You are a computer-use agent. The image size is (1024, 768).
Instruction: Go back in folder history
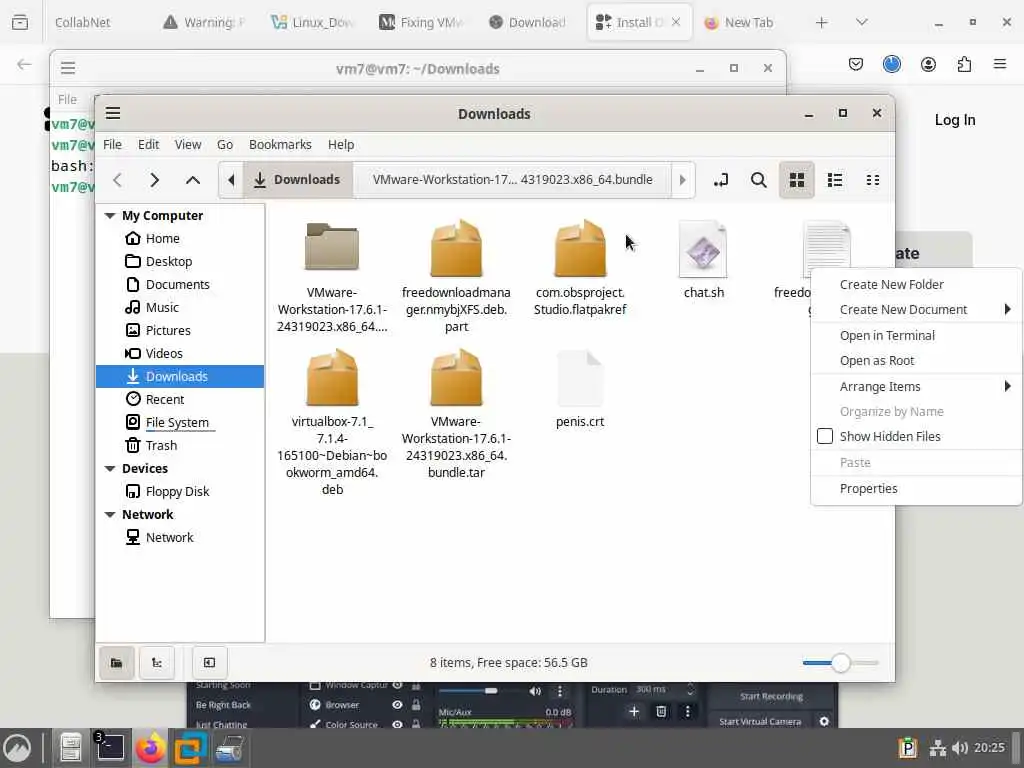point(118,180)
